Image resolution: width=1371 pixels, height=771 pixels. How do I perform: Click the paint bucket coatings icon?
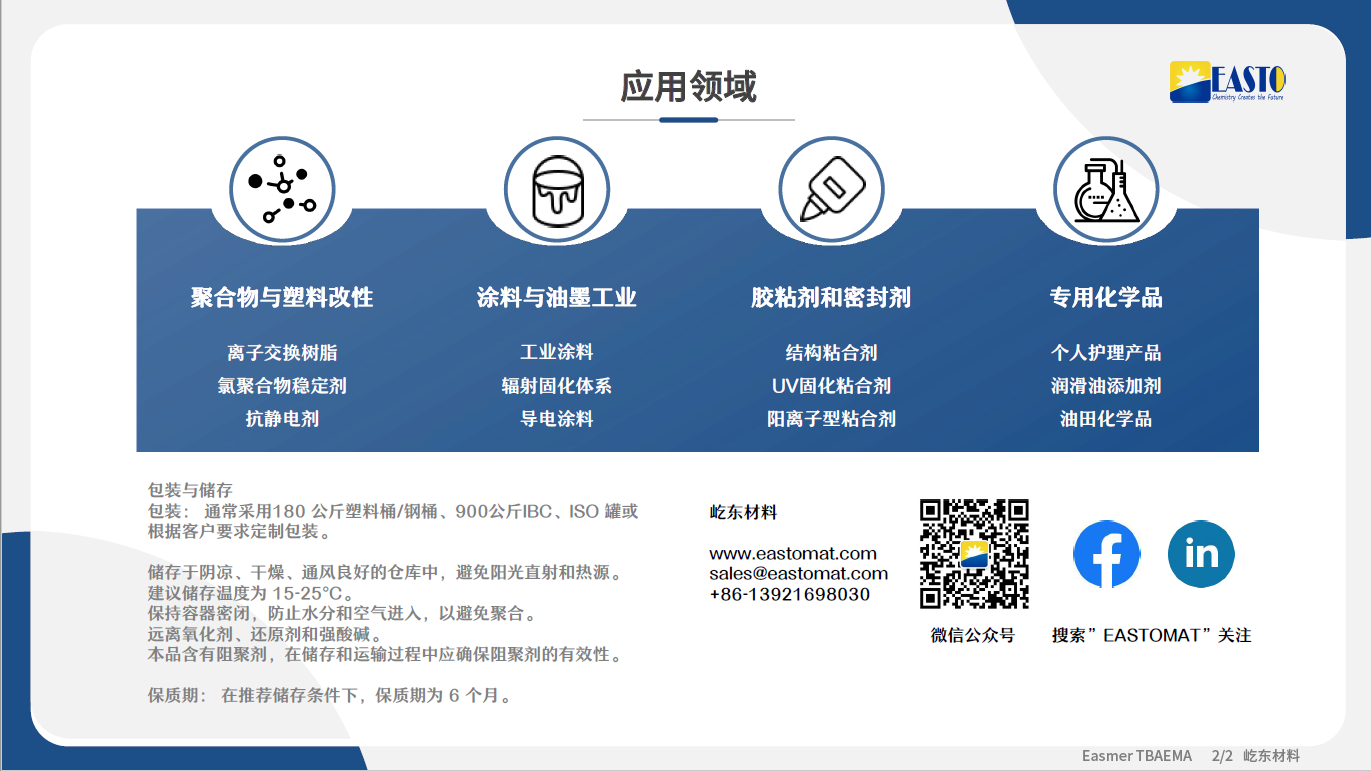point(557,189)
